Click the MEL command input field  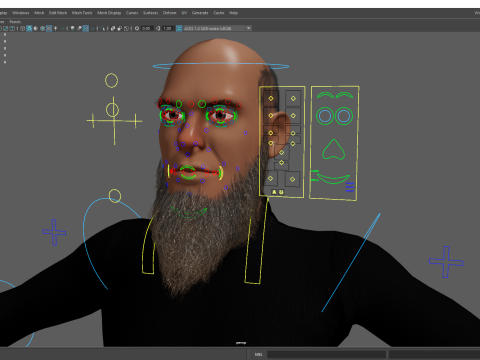click(x=326, y=354)
